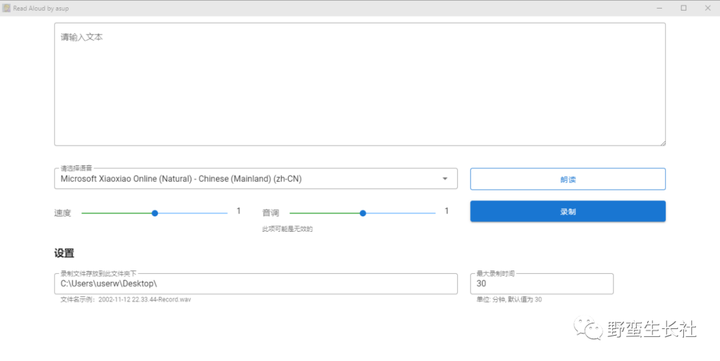This screenshot has height=361, width=720.
Task: Click the 设置 settings heading
Action: click(x=64, y=253)
